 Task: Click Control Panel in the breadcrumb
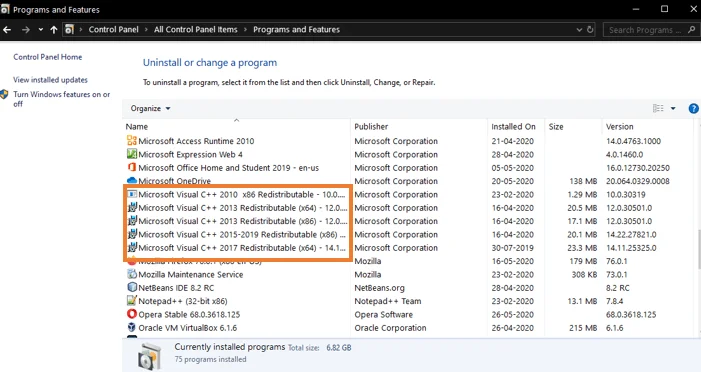coord(114,30)
